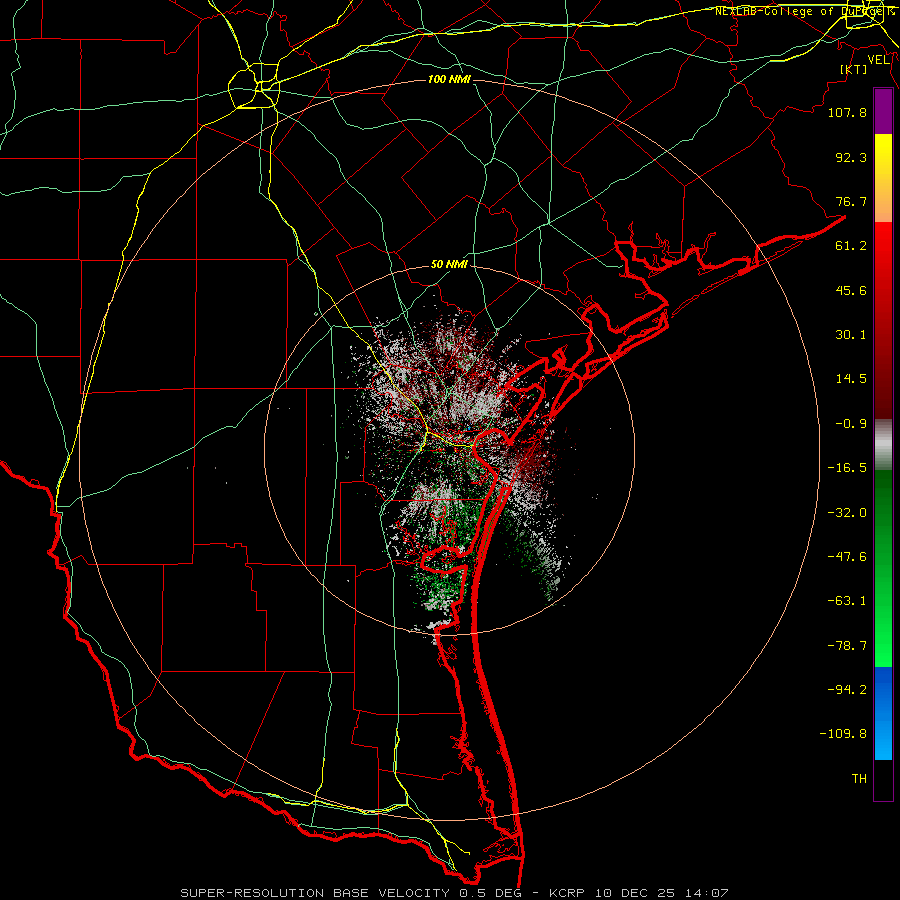Click the '100 NMI' range ring label
This screenshot has height=900, width=900.
(x=449, y=79)
